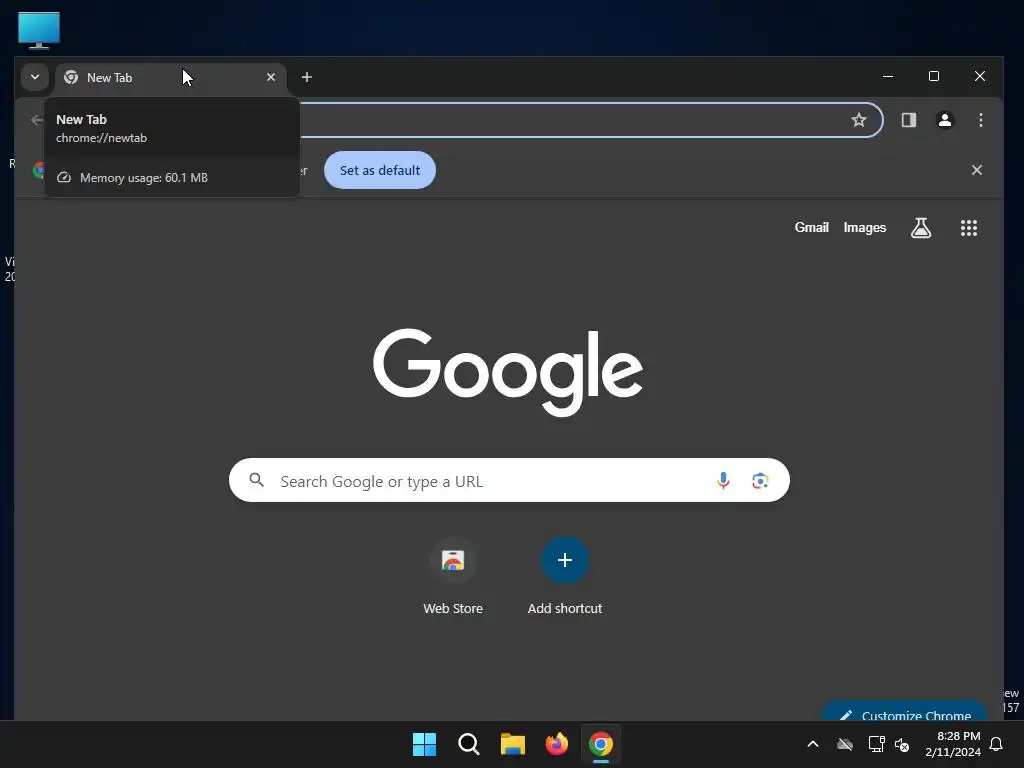The width and height of the screenshot is (1024, 768).
Task: Open Windows Start menu
Action: (x=424, y=744)
